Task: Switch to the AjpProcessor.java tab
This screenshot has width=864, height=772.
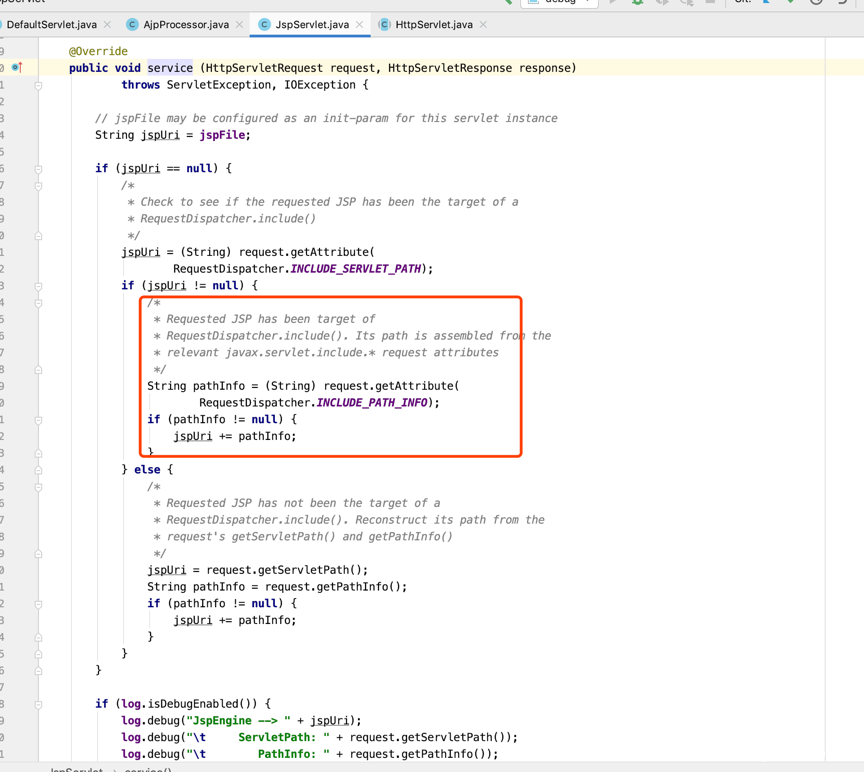Action: [186, 25]
